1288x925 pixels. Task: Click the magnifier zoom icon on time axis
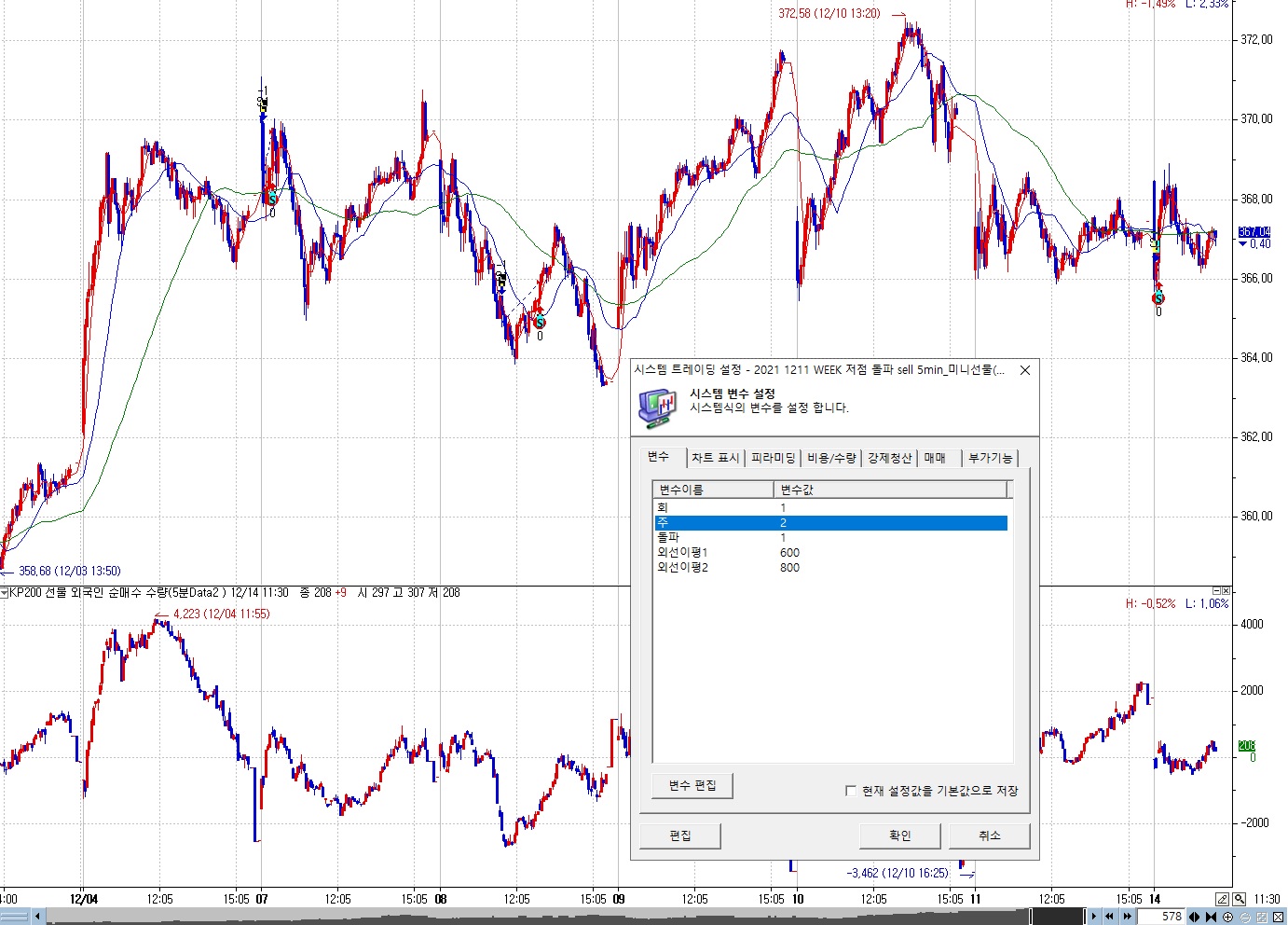point(1239,899)
